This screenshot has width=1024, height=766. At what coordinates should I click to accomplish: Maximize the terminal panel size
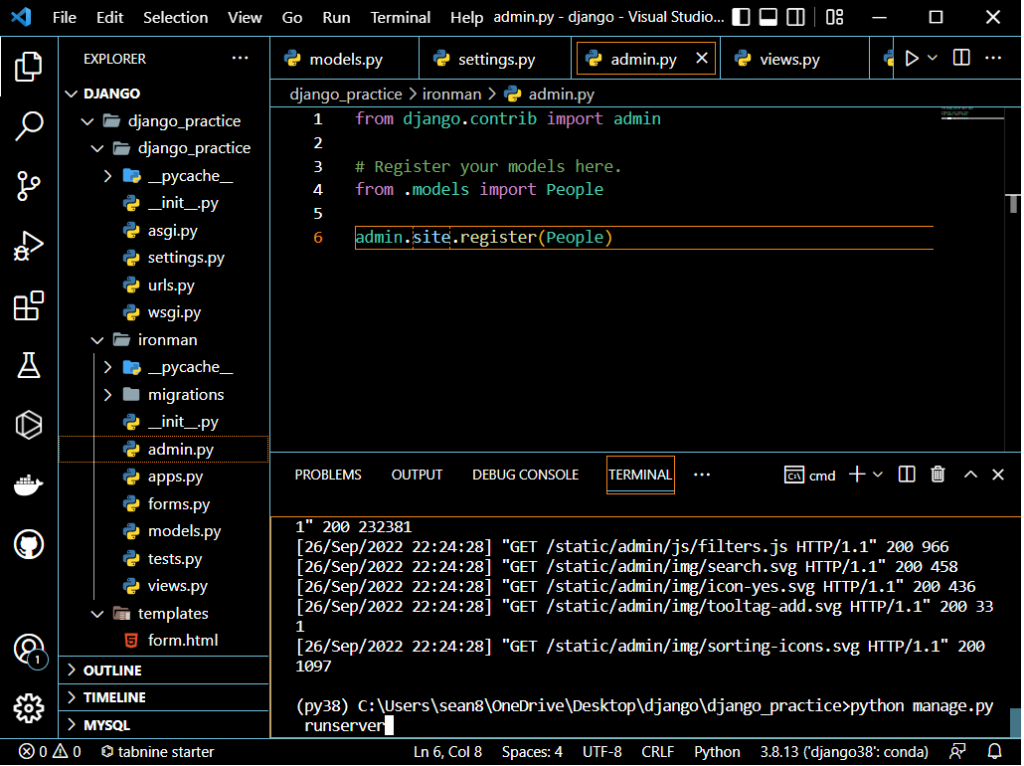click(x=970, y=475)
